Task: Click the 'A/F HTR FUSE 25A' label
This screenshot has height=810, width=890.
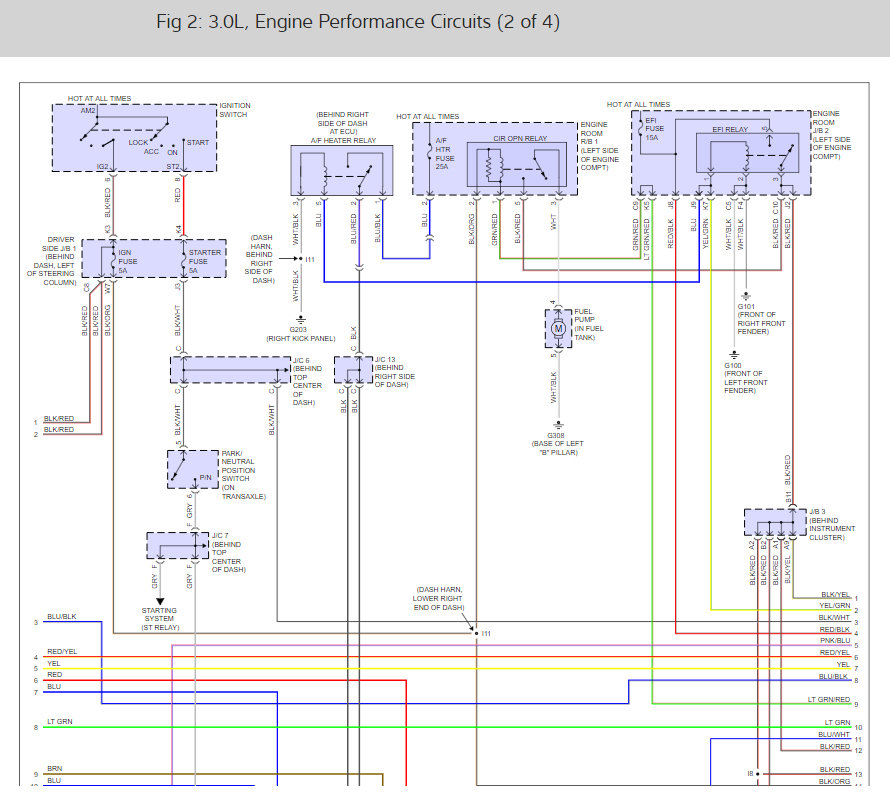Action: [444, 153]
